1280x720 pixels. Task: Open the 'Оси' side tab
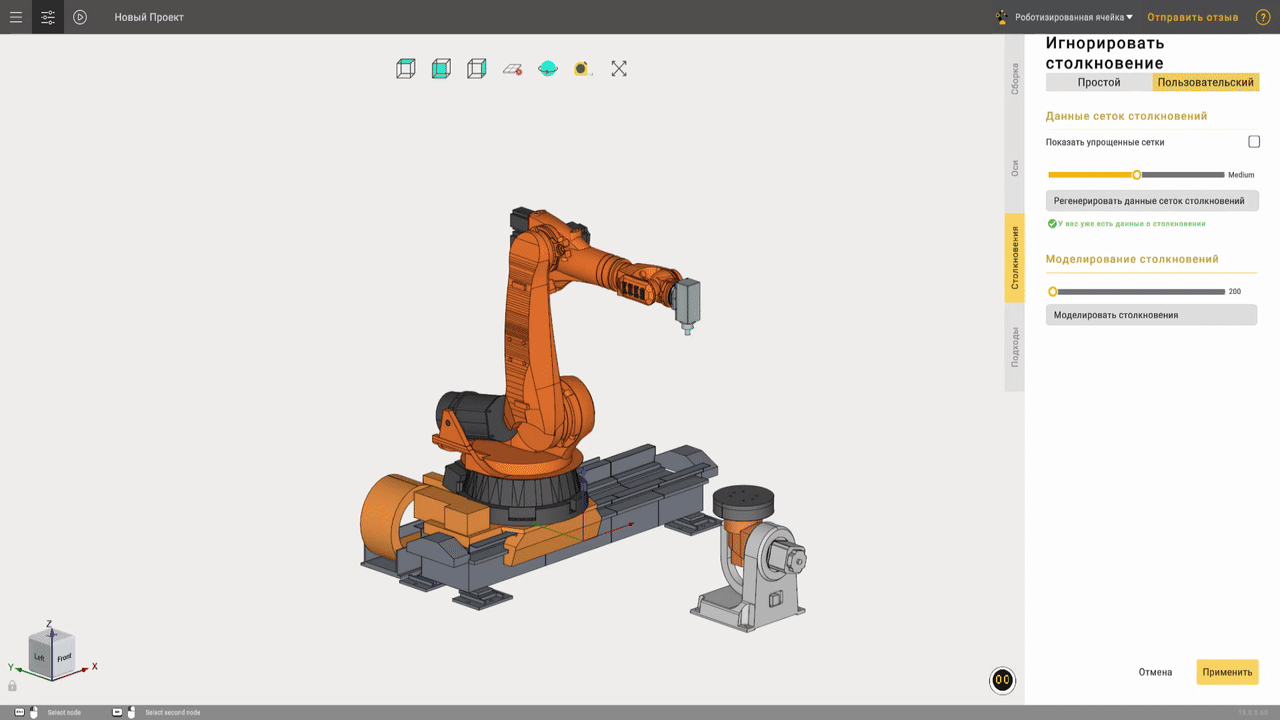coord(1015,168)
